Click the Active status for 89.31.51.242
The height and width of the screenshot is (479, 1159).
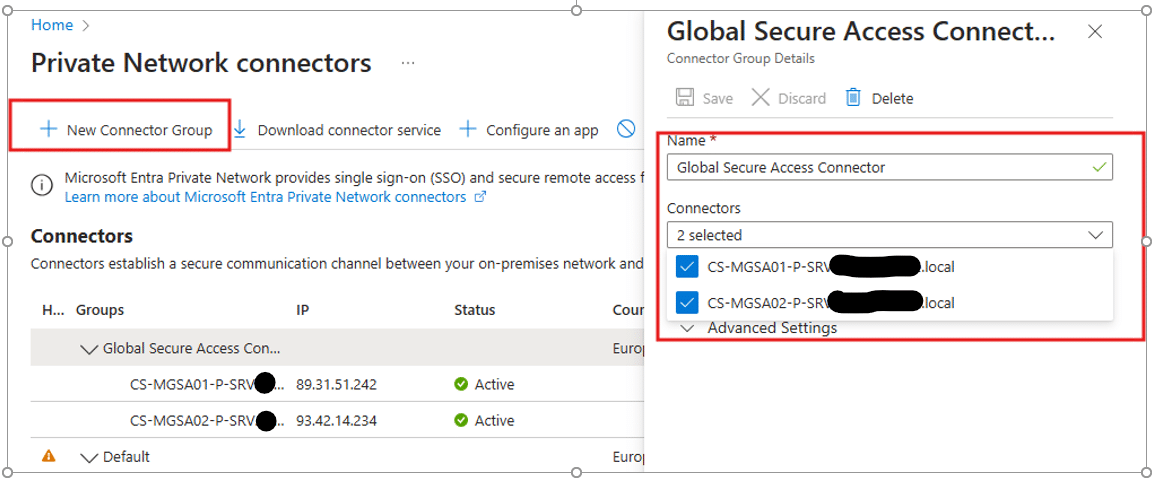[494, 384]
